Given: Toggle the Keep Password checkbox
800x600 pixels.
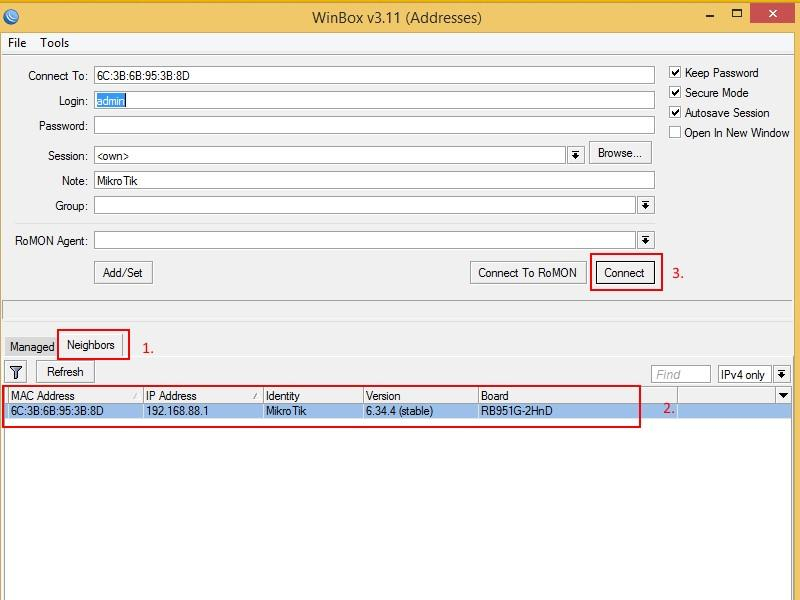Looking at the screenshot, I should 676,73.
